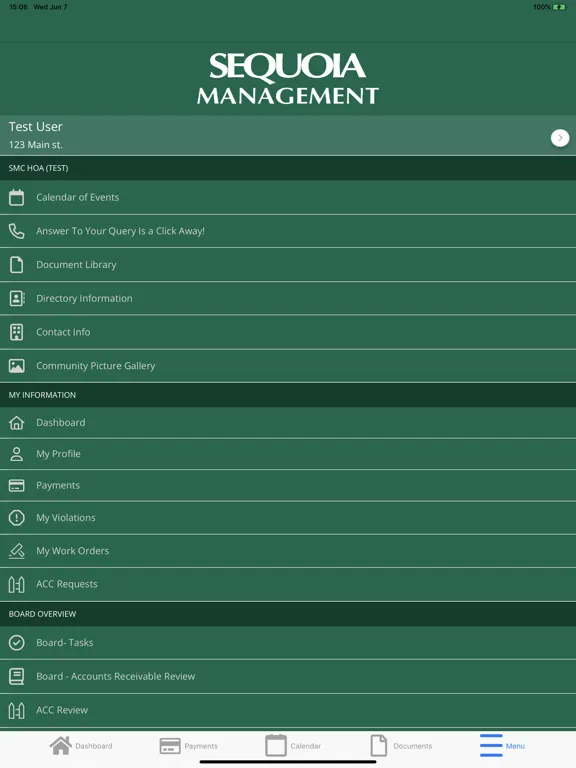This screenshot has width=576, height=768.
Task: Click the gavel icon beside My Work Orders
Action: [16, 551]
